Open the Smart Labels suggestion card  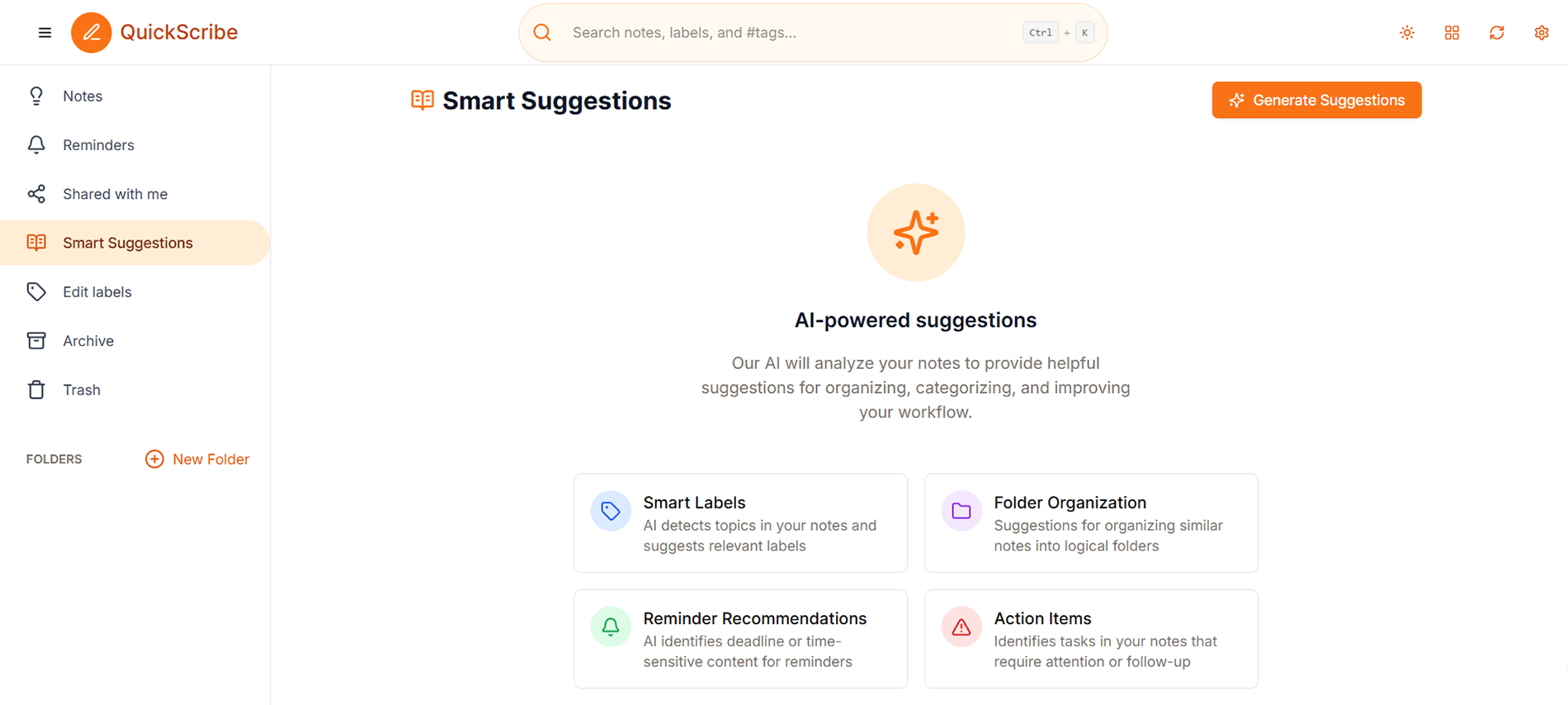point(739,523)
